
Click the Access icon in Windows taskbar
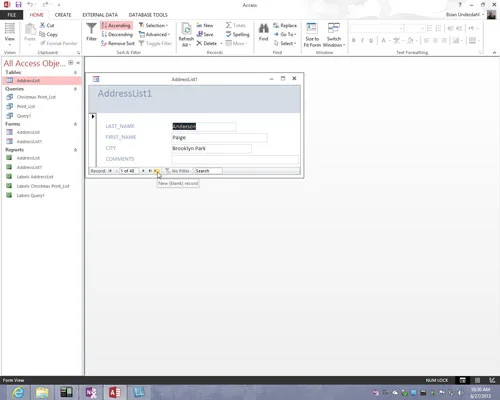(x=115, y=392)
